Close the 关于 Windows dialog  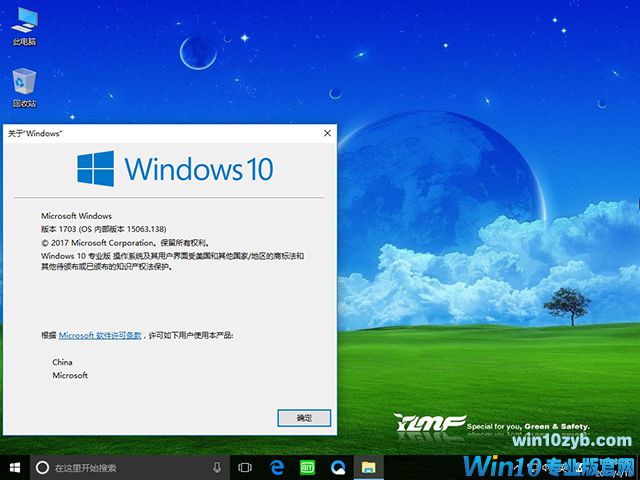pyautogui.click(x=327, y=132)
